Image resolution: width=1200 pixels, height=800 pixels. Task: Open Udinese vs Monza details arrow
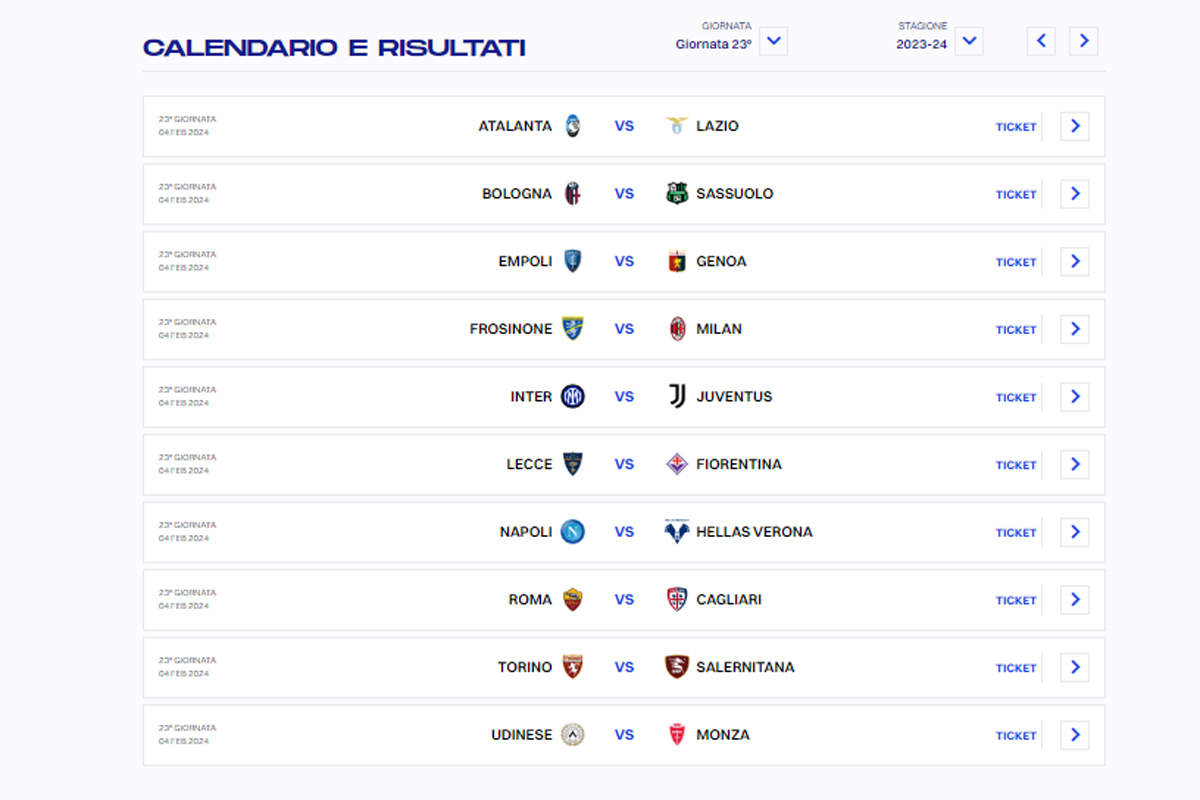pyautogui.click(x=1074, y=735)
